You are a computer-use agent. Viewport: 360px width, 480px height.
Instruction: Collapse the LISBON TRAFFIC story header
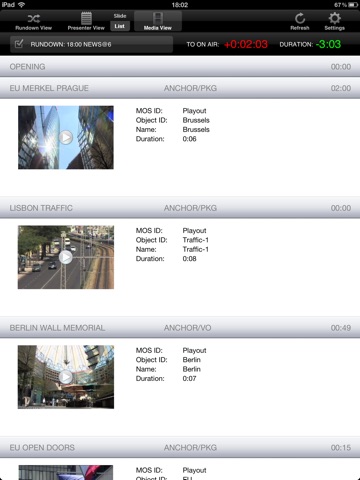[180, 208]
